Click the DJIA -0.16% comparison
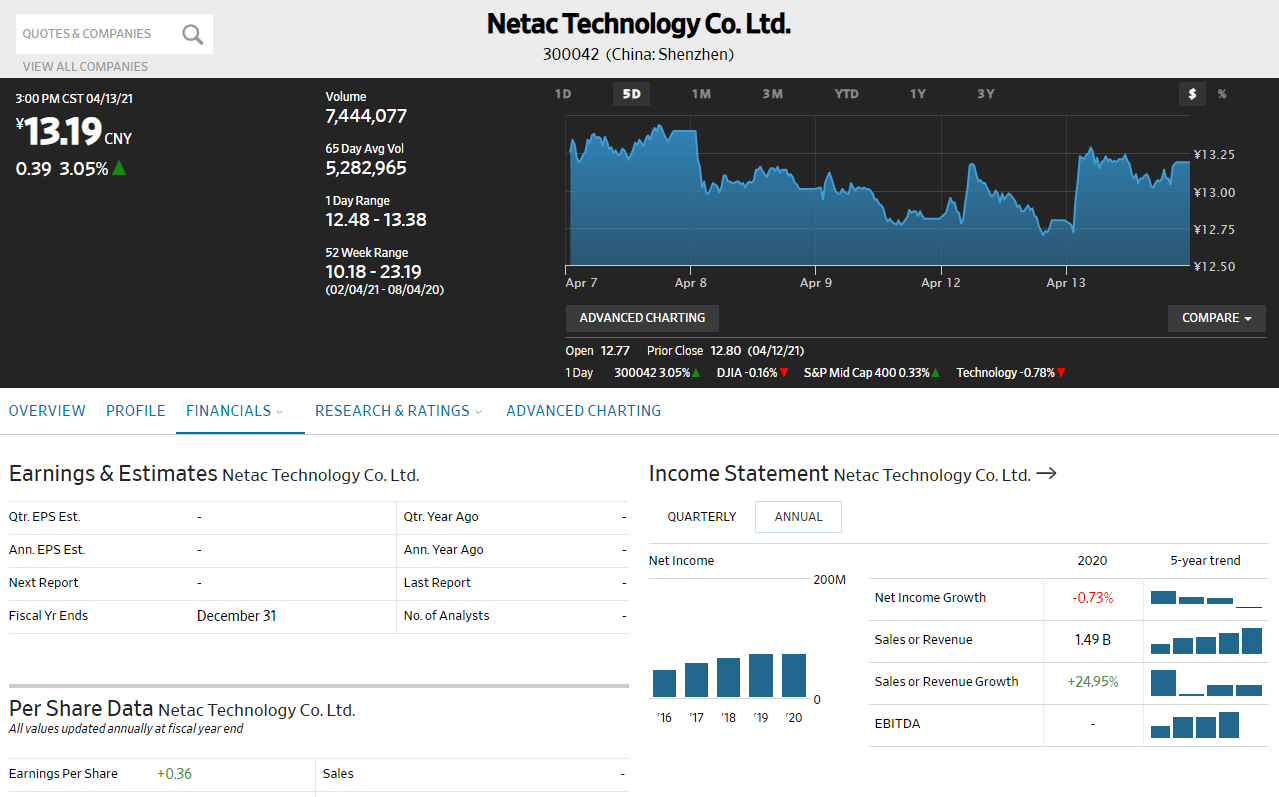This screenshot has width=1279, height=797. (x=752, y=373)
